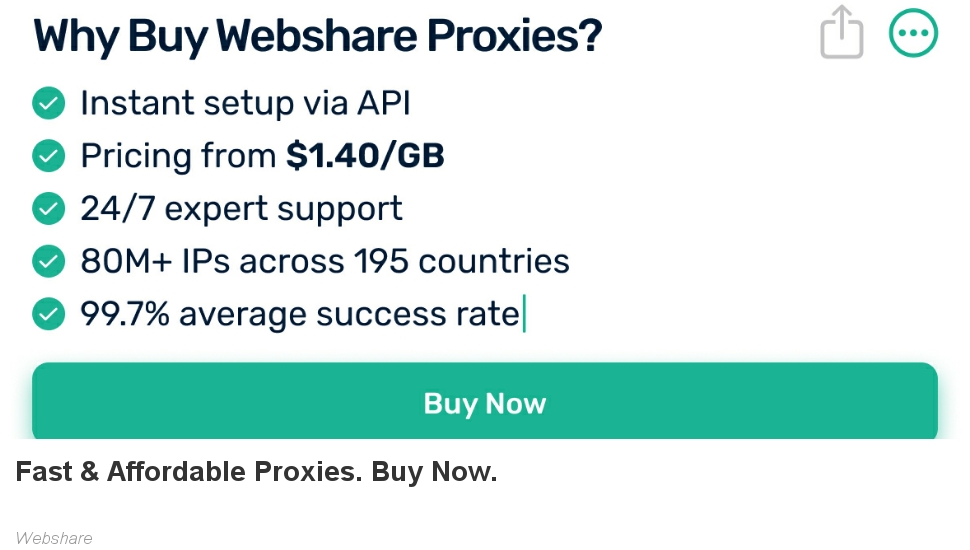
Task: Click the 80M+ IPs text
Action: point(155,261)
